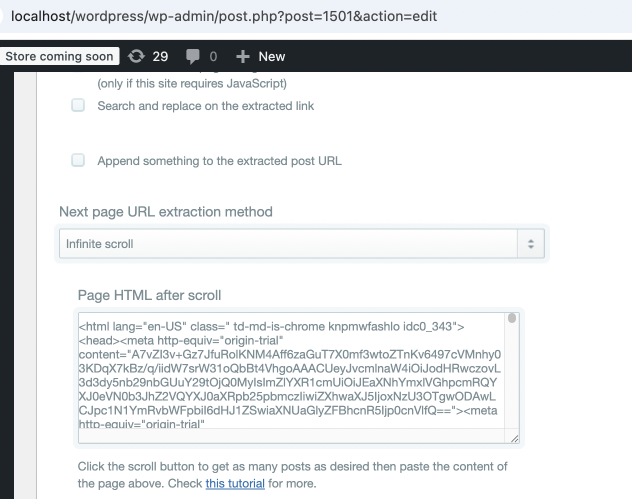This screenshot has height=499, width=632.
Task: Click the 29 pending updates count
Action: click(160, 57)
